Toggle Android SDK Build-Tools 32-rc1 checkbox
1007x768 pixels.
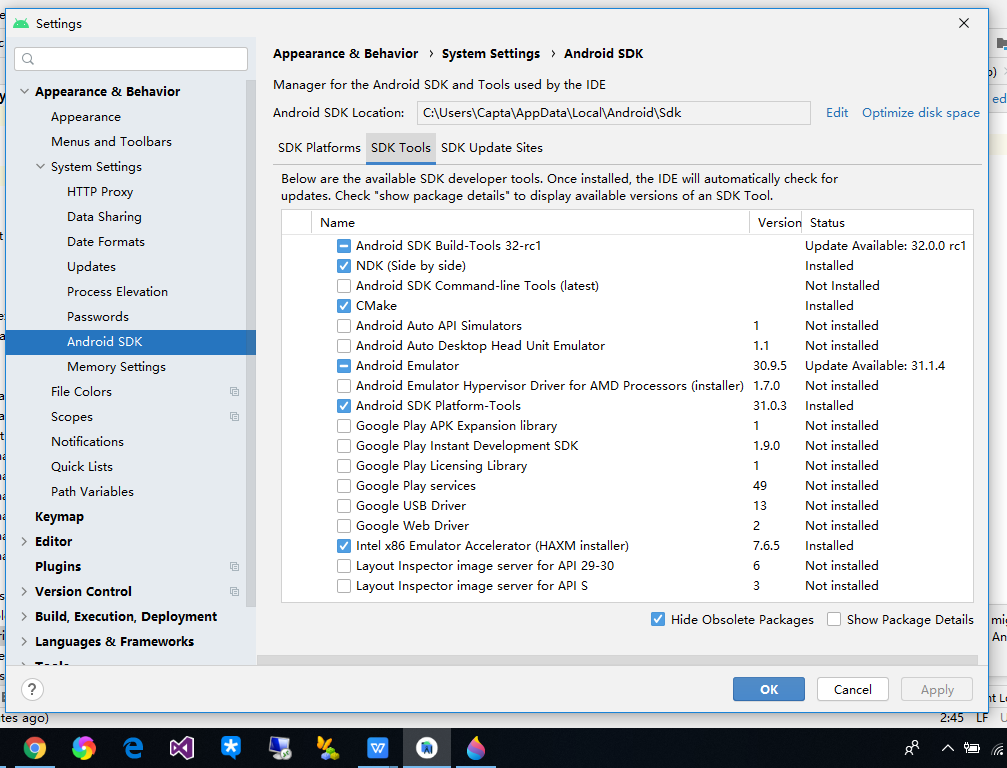344,246
